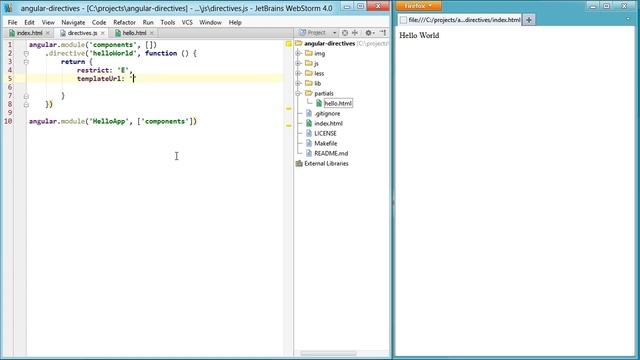This screenshot has width=640, height=360.
Task: Open the Edit menu
Action: 29,22
